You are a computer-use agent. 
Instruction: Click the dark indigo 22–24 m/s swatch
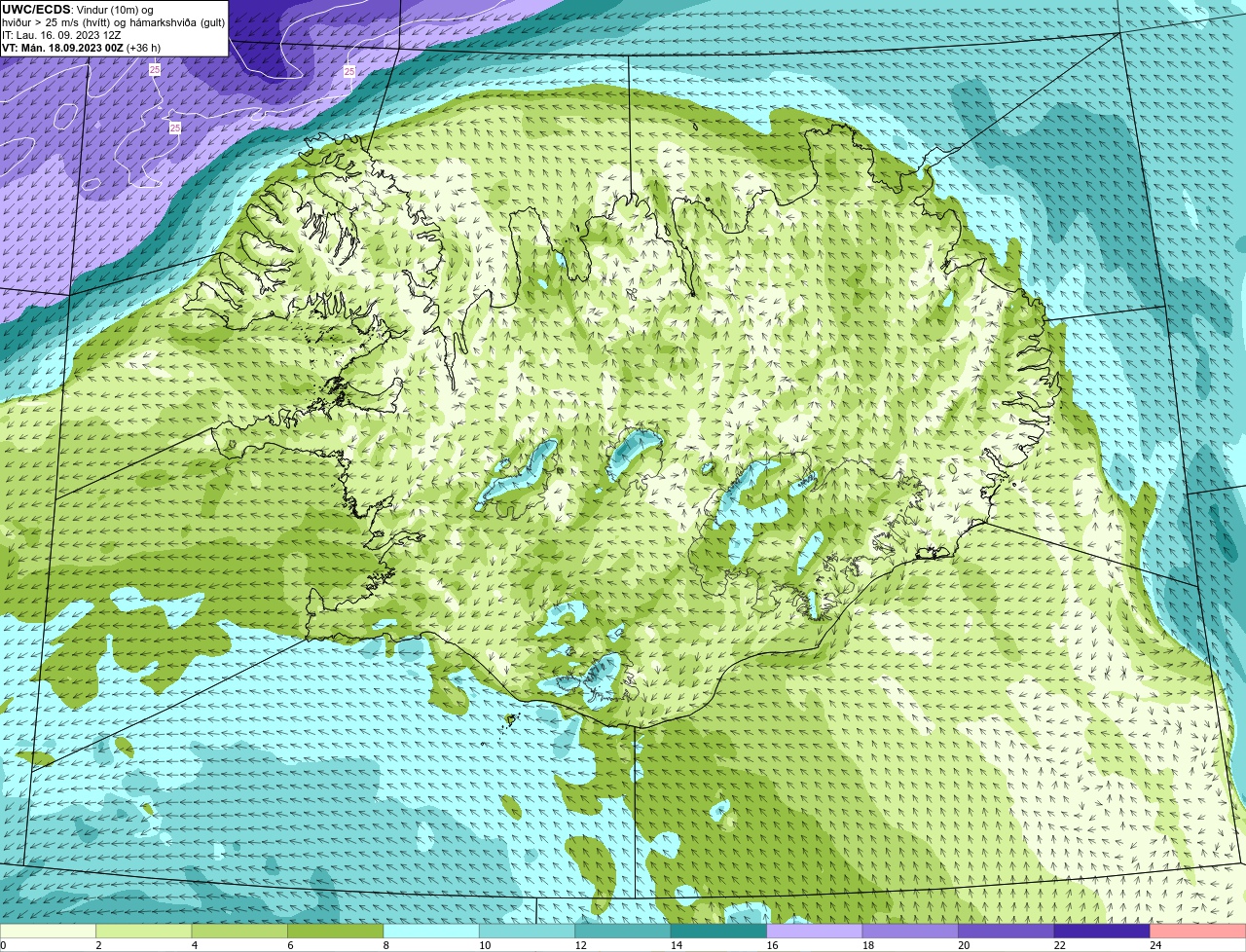pyautogui.click(x=1102, y=931)
